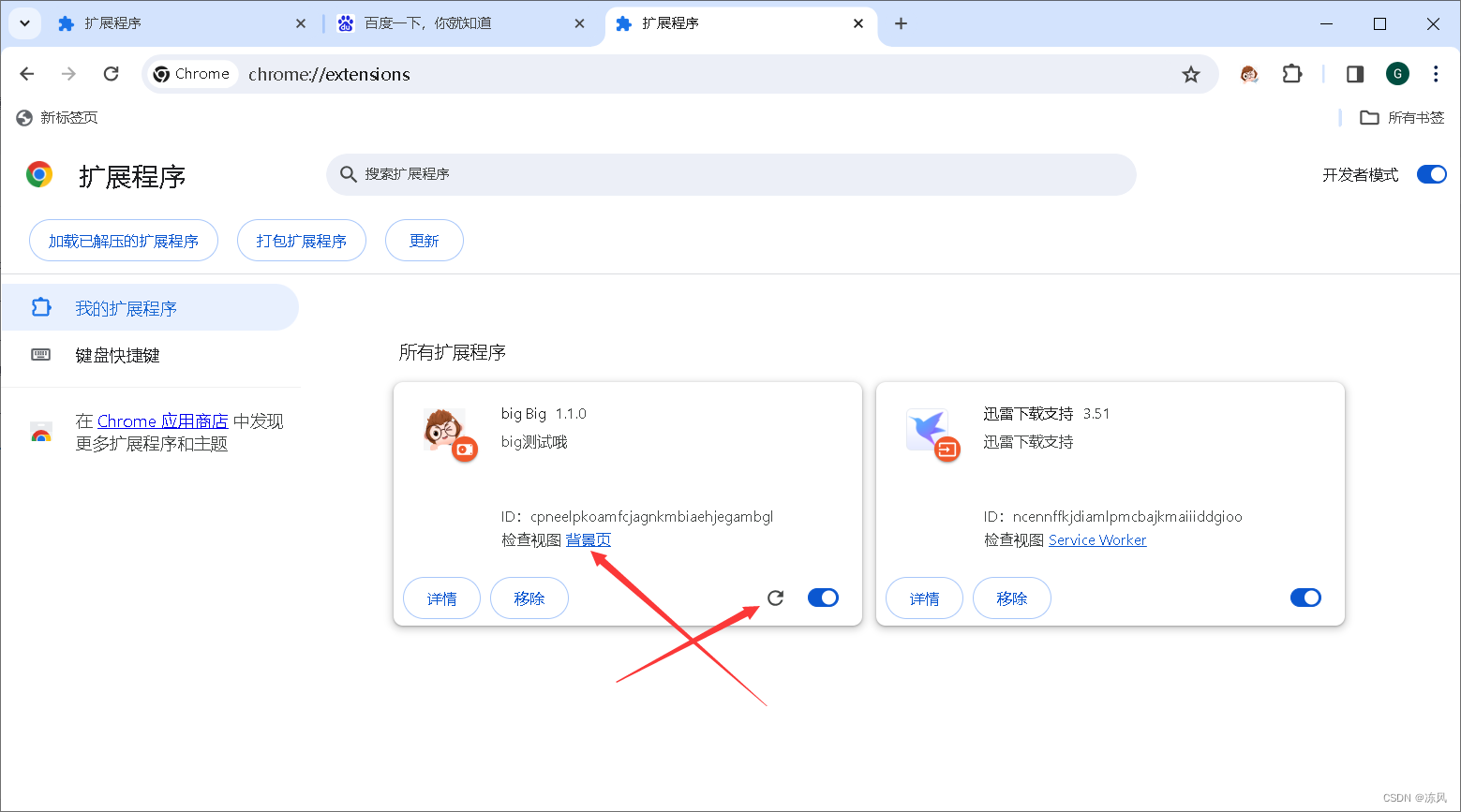Viewport: 1461px width, 812px height.
Task: Select 我的扩展程序 in sidebar
Action: pos(150,307)
